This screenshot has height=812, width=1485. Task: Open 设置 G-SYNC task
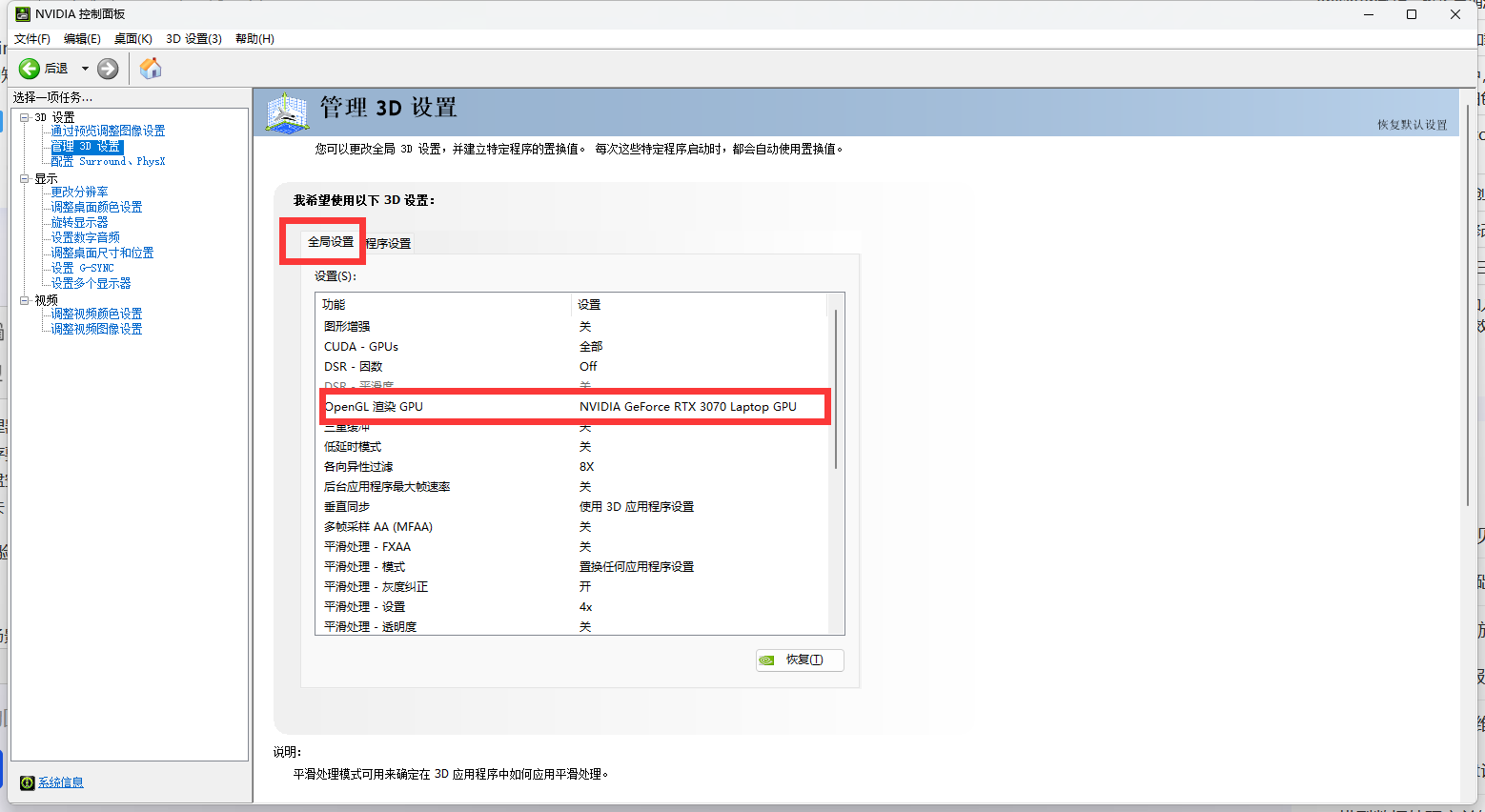82,269
